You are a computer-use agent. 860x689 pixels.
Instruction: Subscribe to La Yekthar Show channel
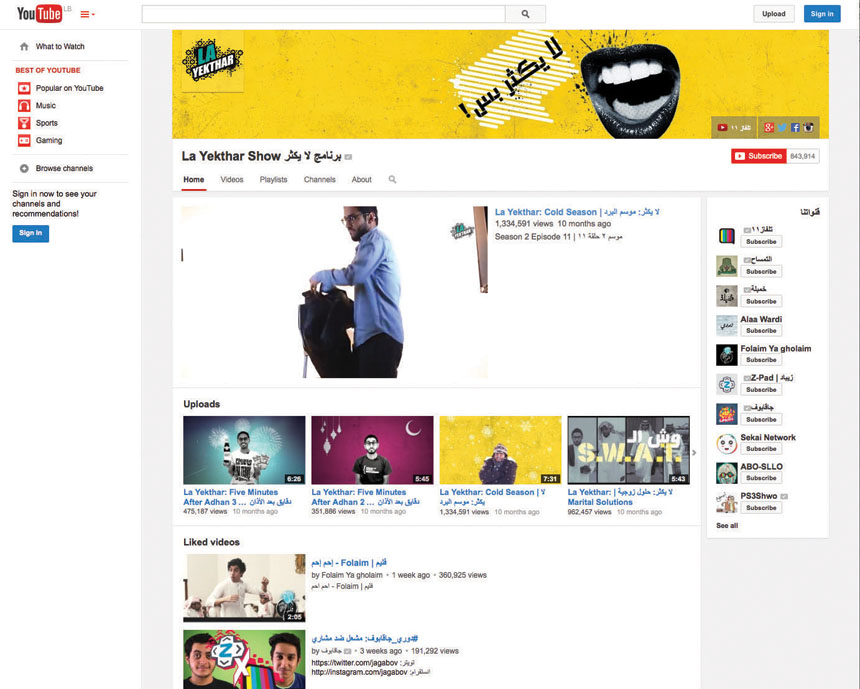pyautogui.click(x=759, y=156)
